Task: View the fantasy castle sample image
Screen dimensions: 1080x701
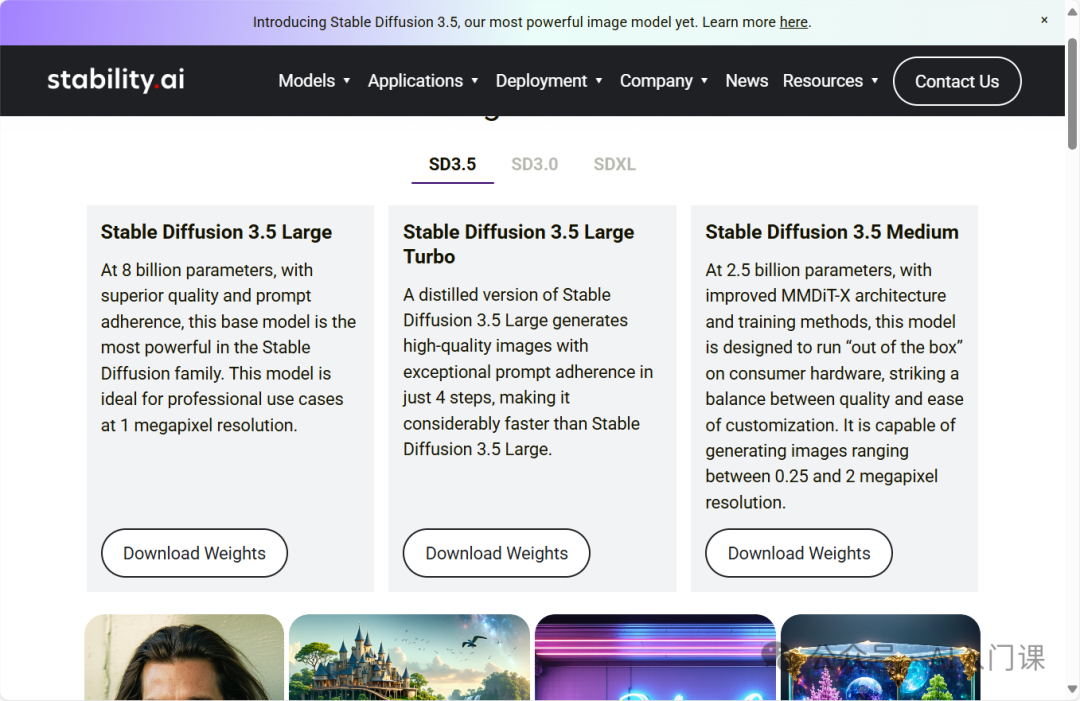Action: [x=409, y=657]
